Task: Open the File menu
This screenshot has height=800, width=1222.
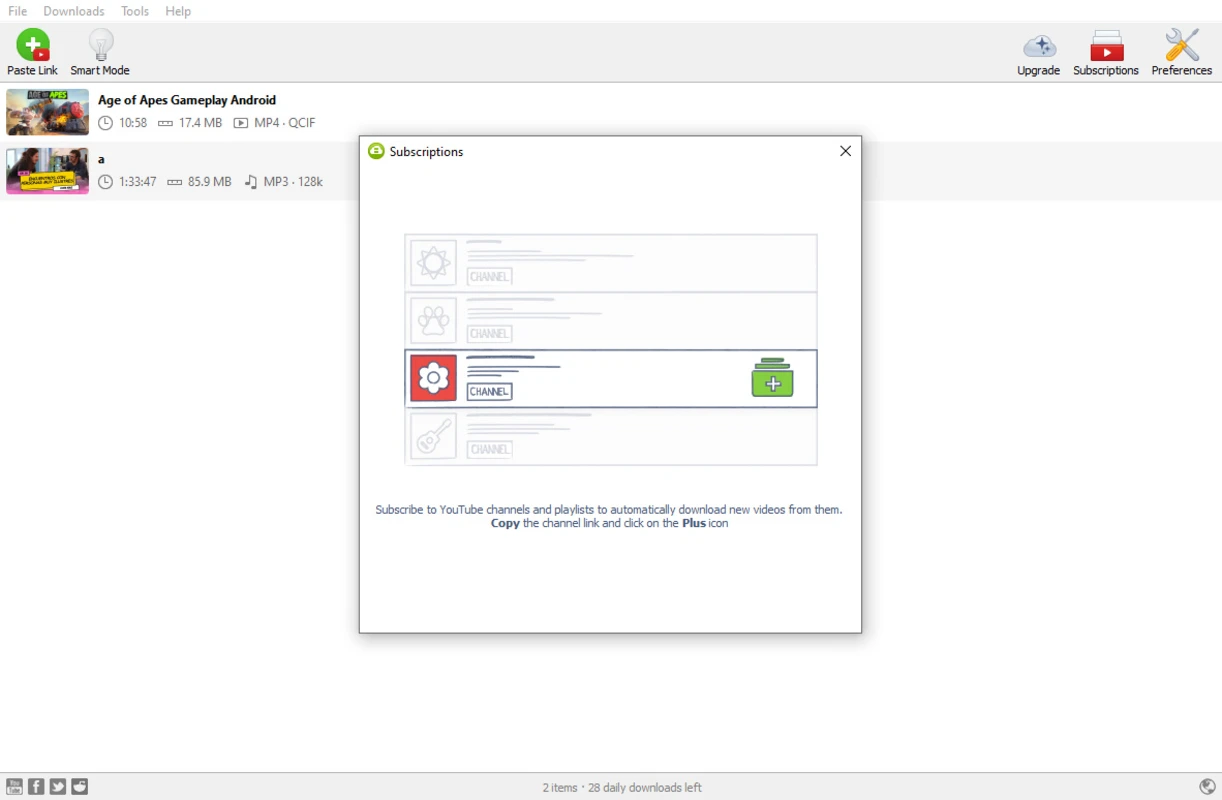Action: click(18, 11)
